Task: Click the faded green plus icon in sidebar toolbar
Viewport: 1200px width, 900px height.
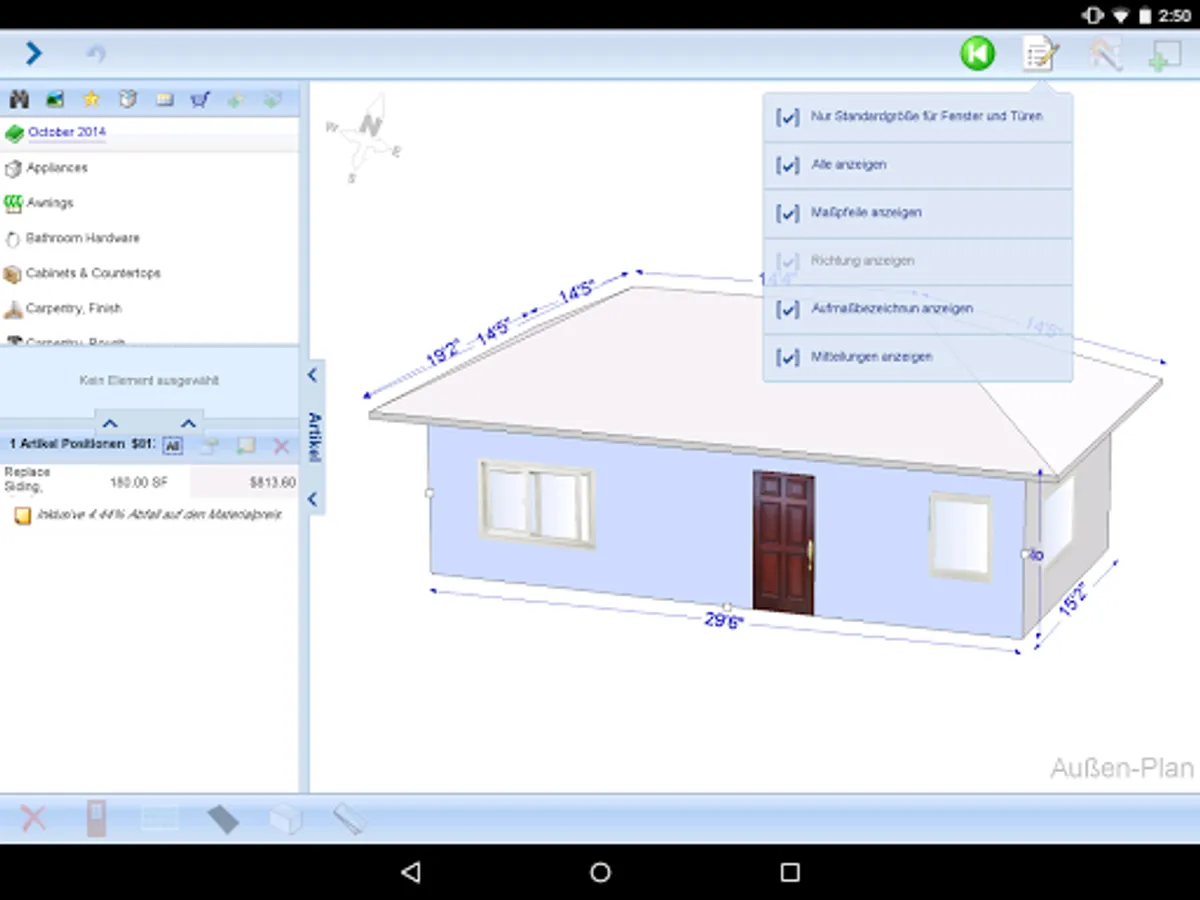Action: pyautogui.click(x=236, y=99)
